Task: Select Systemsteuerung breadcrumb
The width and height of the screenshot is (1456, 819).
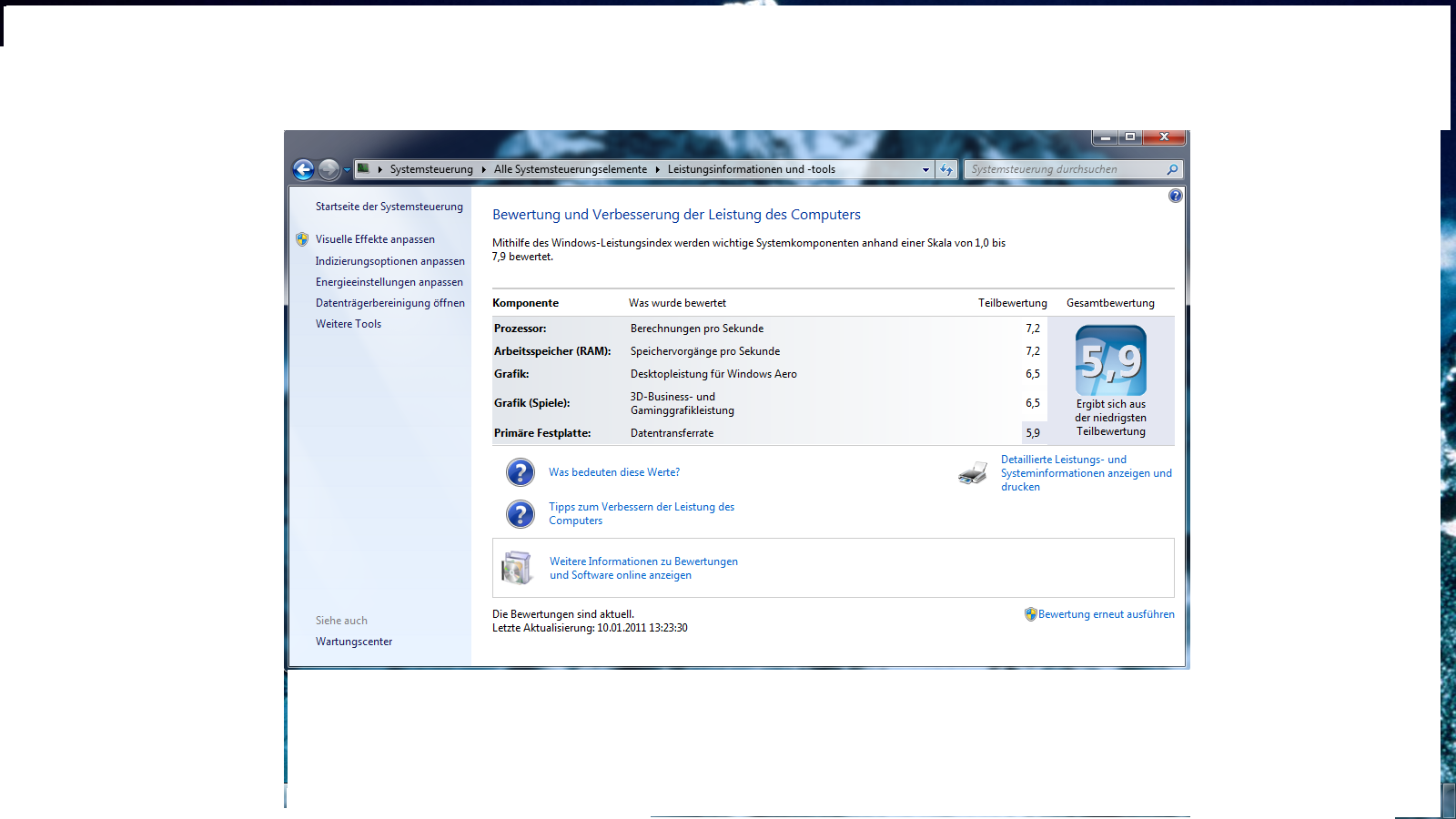Action: (x=431, y=169)
